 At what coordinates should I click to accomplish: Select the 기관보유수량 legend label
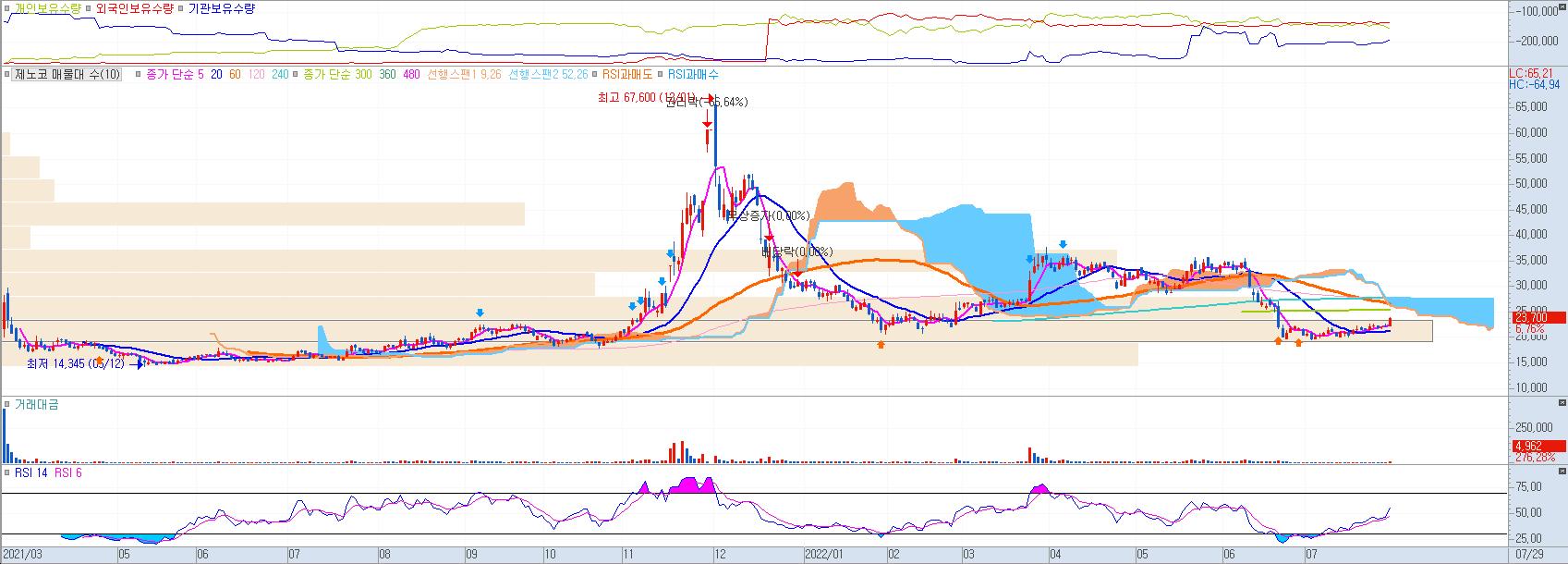(x=221, y=8)
